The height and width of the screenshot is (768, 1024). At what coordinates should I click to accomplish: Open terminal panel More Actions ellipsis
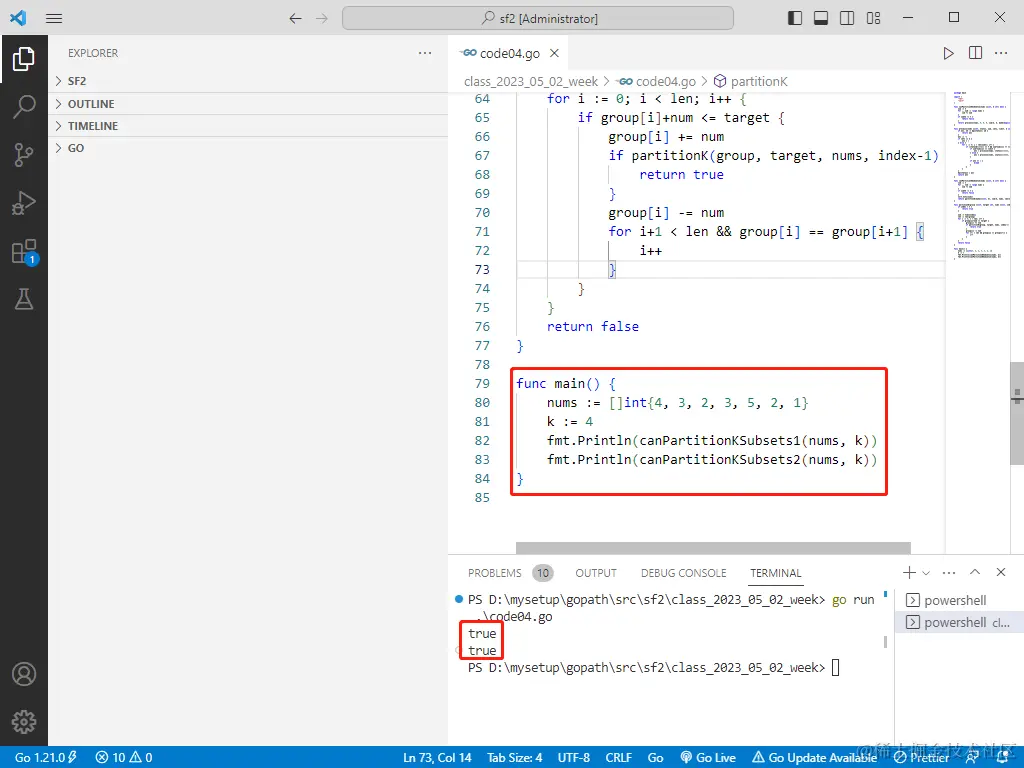tap(949, 573)
